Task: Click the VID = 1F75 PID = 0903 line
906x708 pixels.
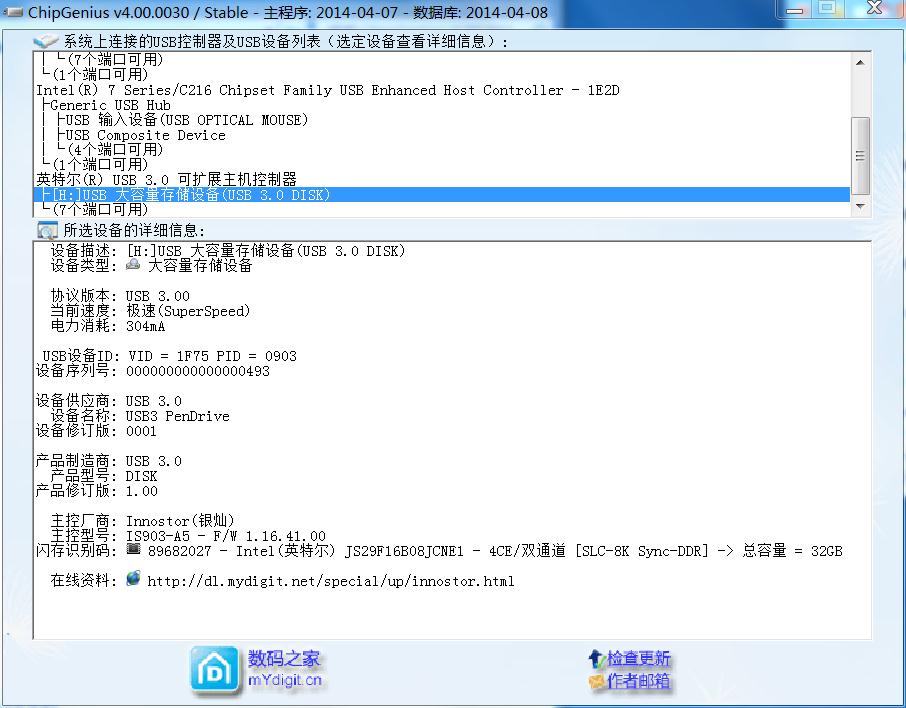Action: 169,356
